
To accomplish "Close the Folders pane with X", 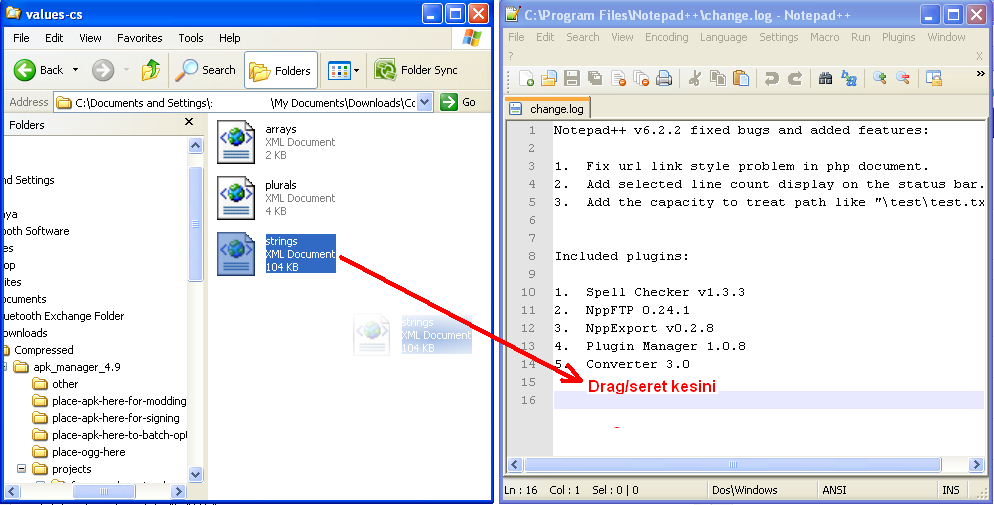I will tap(189, 122).
